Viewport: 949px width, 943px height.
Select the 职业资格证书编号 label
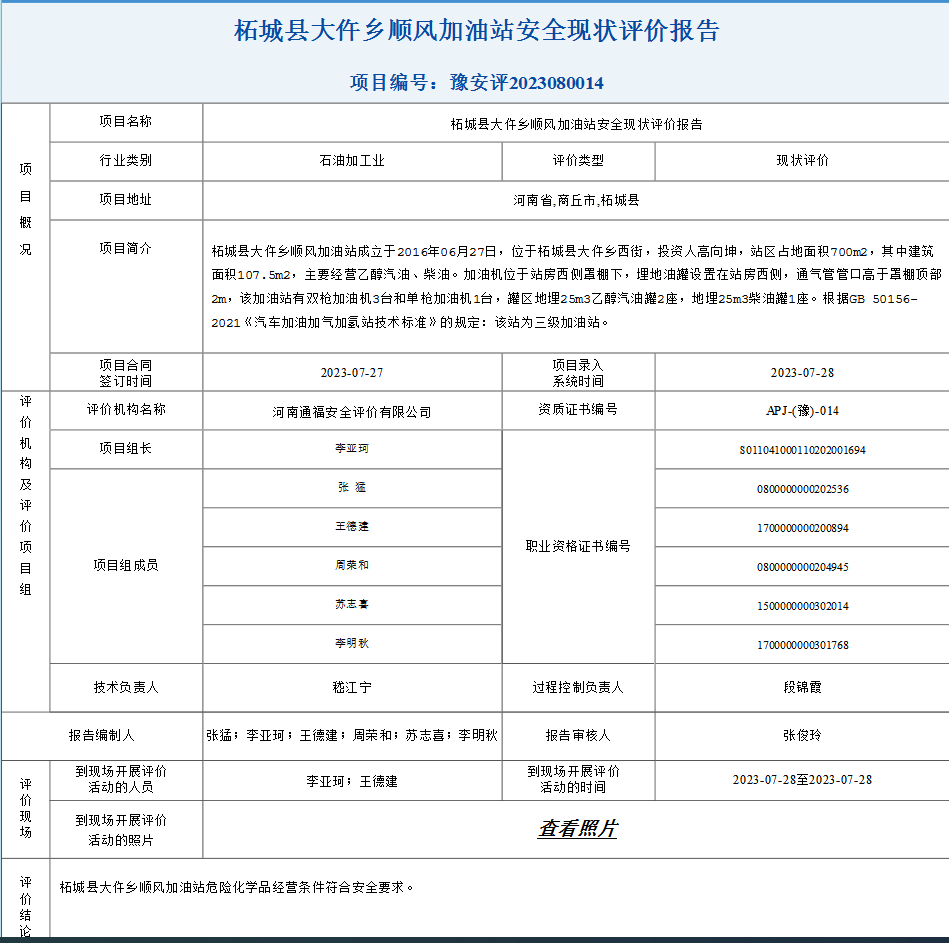[578, 547]
